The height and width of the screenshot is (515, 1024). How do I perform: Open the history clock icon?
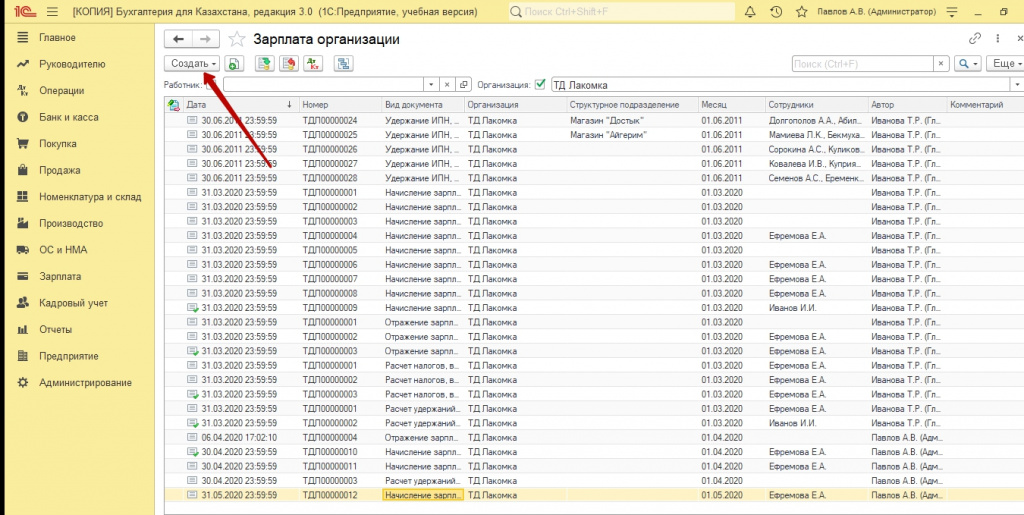[776, 12]
